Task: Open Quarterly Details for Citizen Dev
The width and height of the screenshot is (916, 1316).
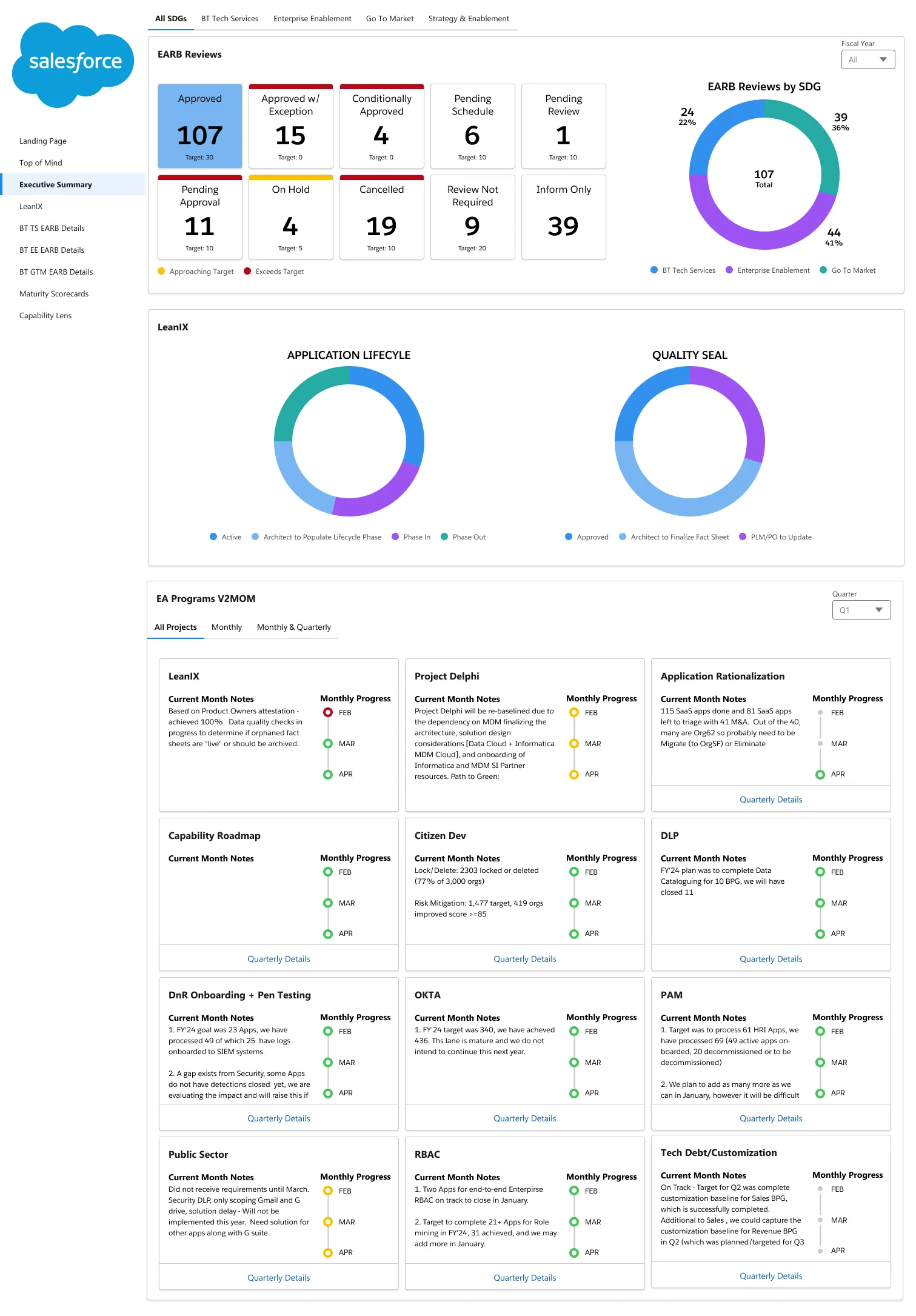Action: 524,959
